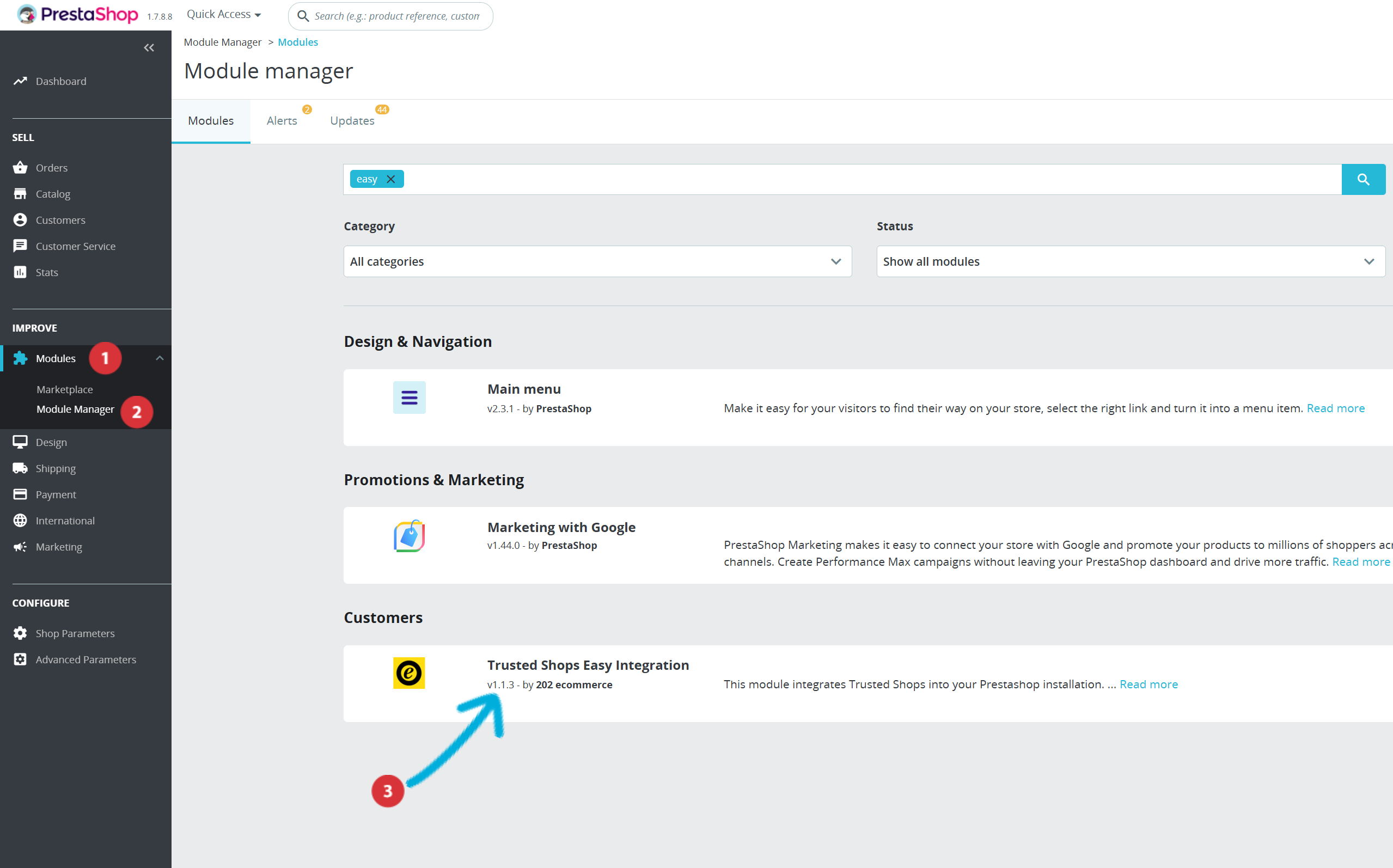Click the Modules breadcrumb link

click(298, 42)
